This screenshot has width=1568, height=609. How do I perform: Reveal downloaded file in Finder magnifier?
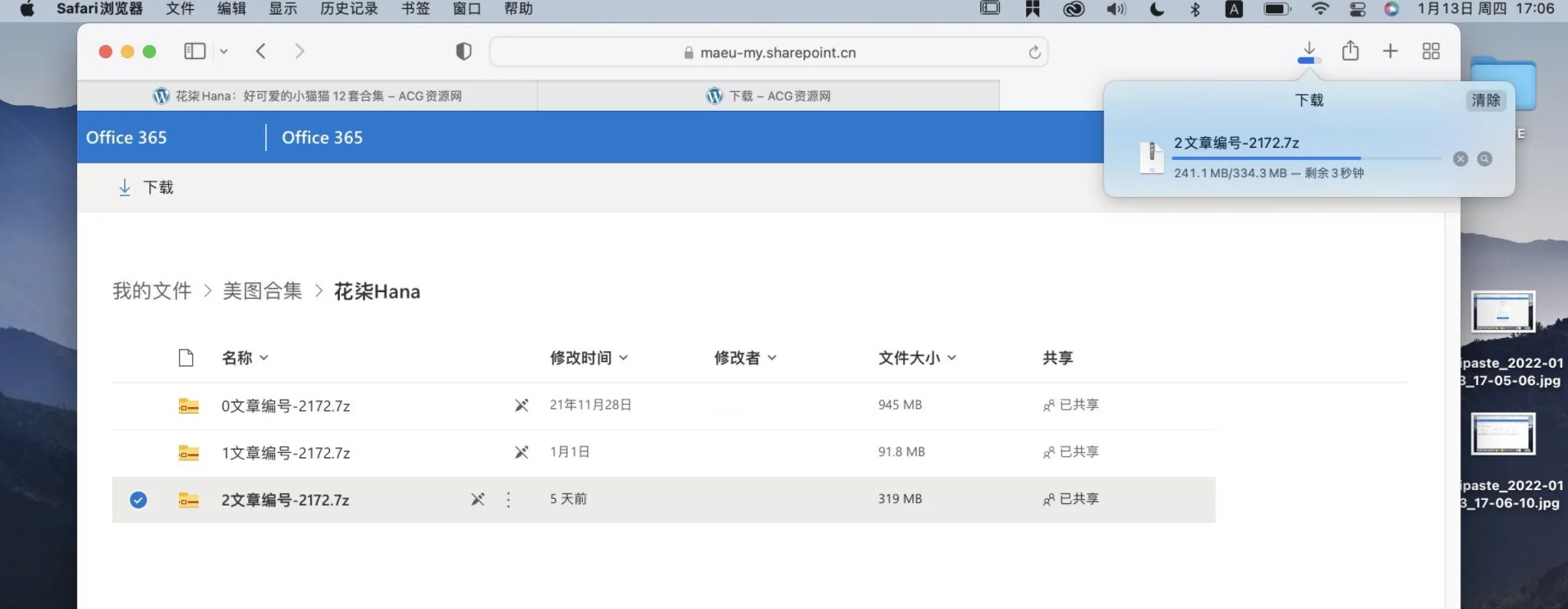(x=1485, y=159)
